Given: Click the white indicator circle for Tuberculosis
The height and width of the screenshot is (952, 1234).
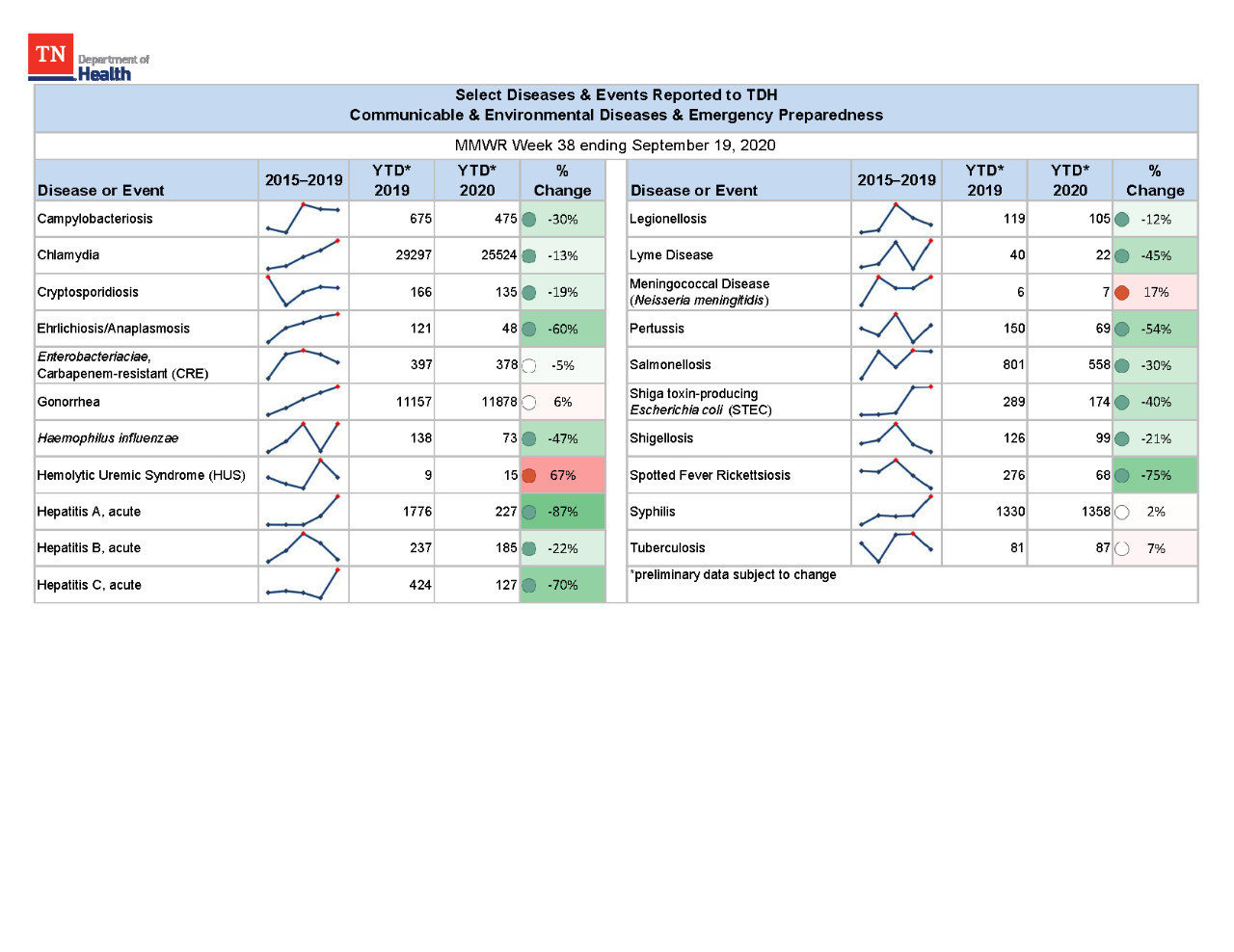Looking at the screenshot, I should 1122,549.
